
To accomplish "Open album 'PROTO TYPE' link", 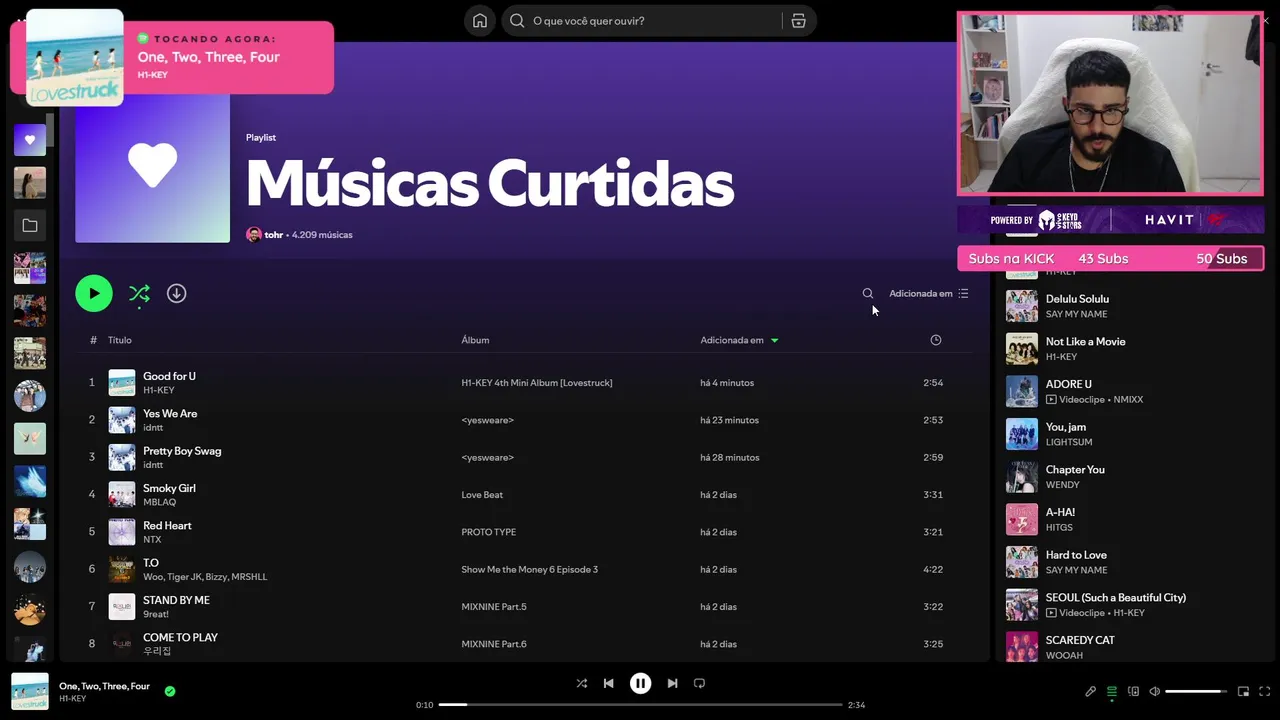I will tap(489, 532).
